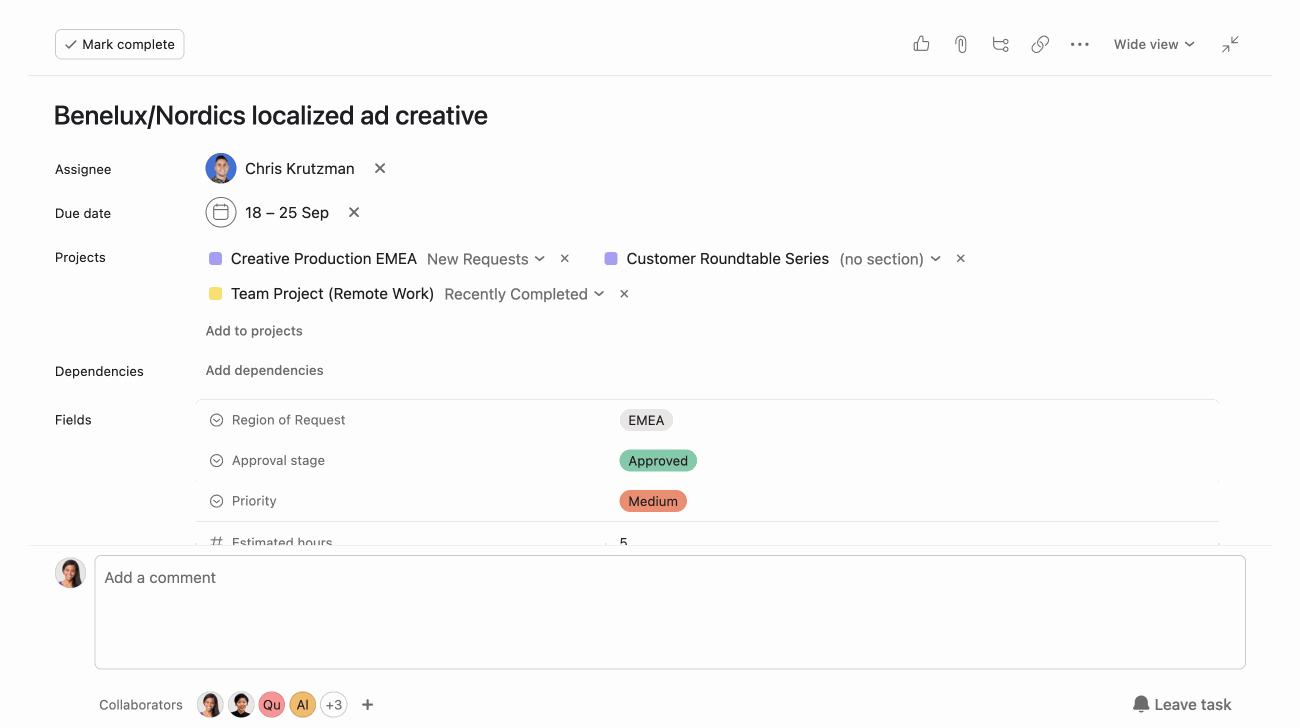Like the task with the thumbs-up icon
This screenshot has height=728, width=1300.
(920, 44)
